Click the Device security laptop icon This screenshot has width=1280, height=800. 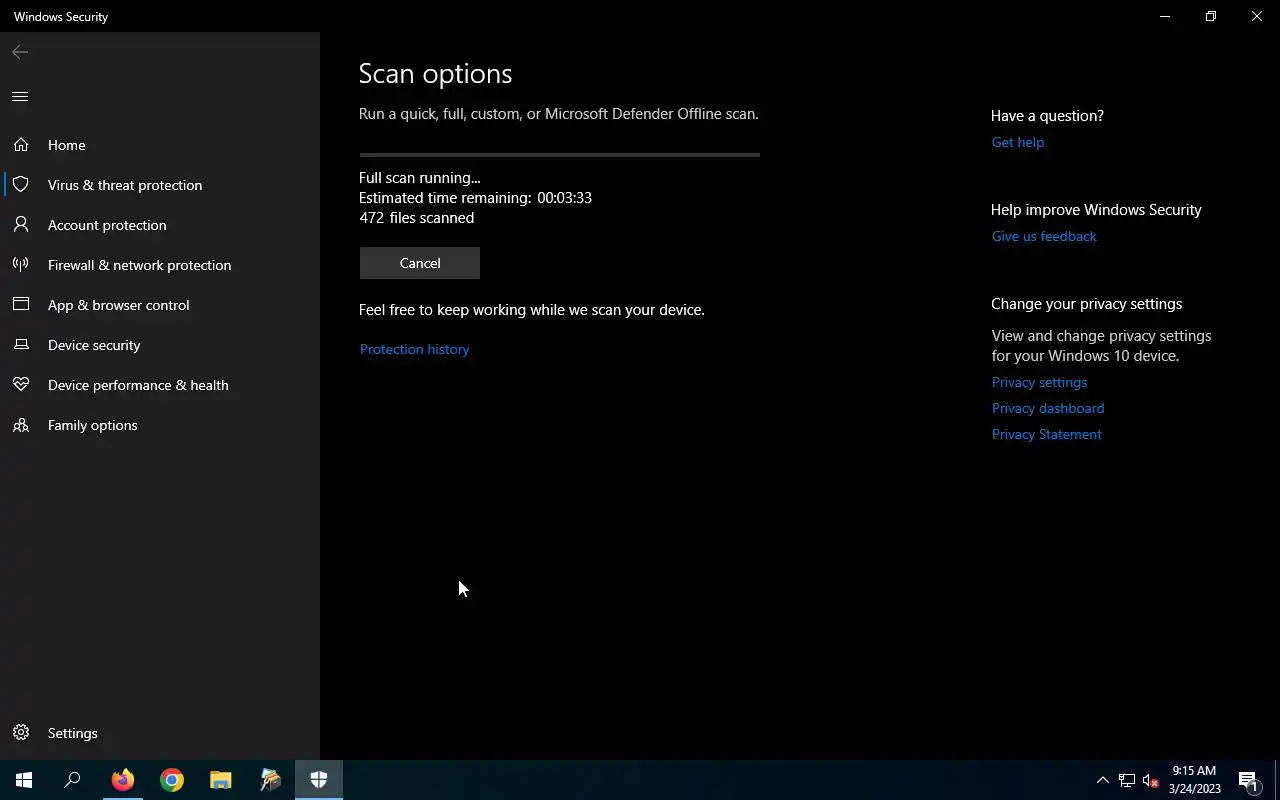click(x=21, y=345)
